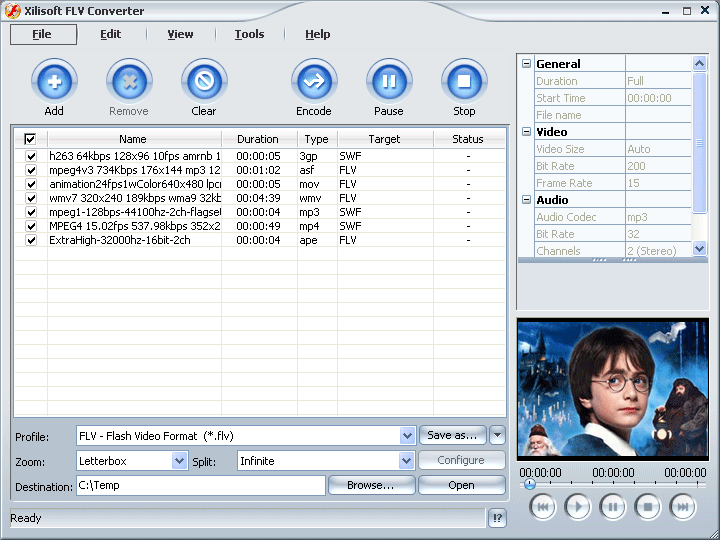Click the Add file toolbar icon
Screen dimensions: 720x540
click(54, 81)
